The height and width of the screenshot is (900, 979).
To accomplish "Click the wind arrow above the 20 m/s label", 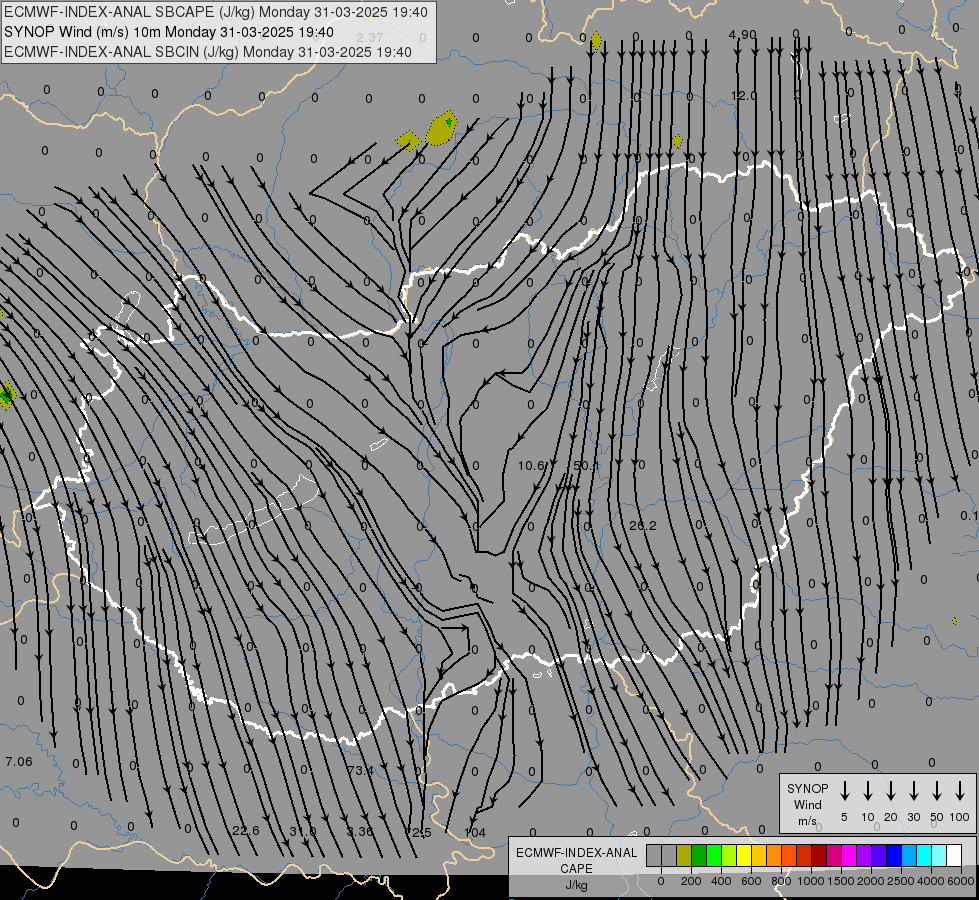I will tap(891, 791).
